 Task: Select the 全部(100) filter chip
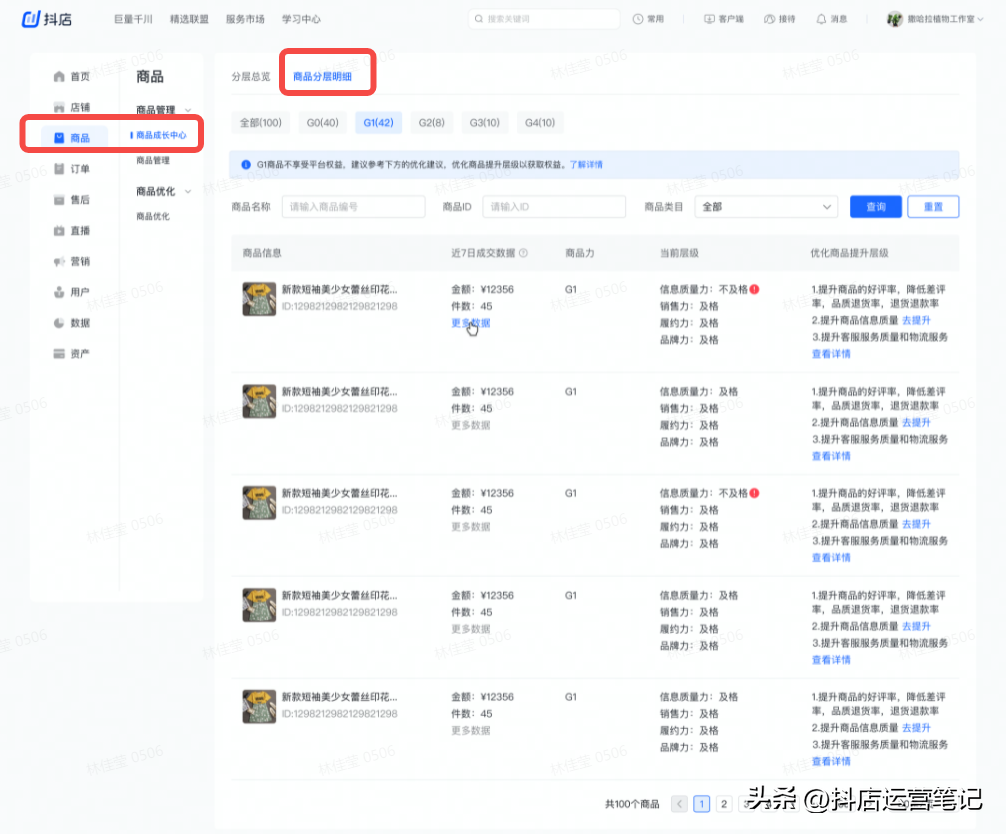point(260,123)
